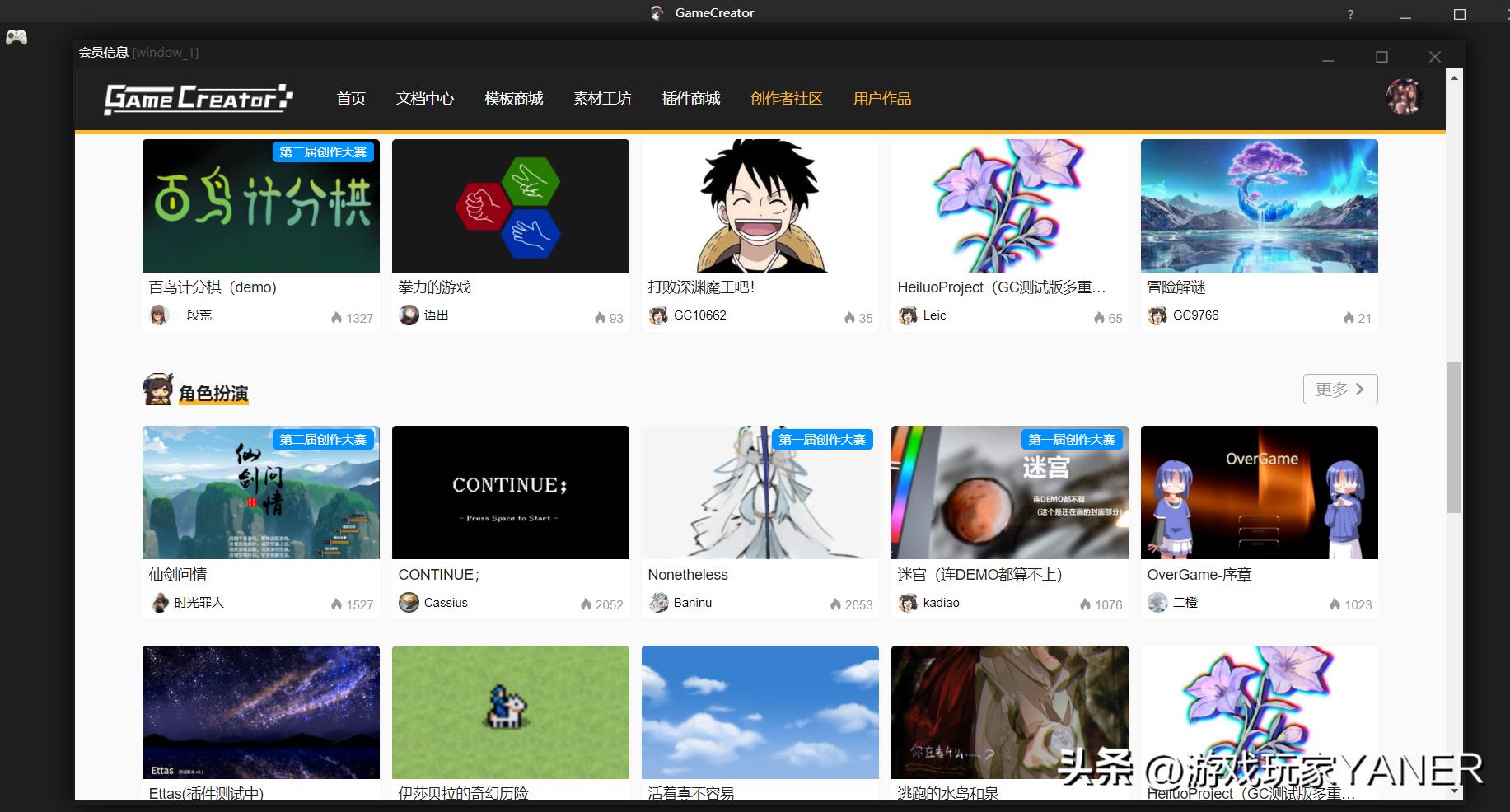Switch to the 首页 tab
The width and height of the screenshot is (1510, 812).
[349, 98]
